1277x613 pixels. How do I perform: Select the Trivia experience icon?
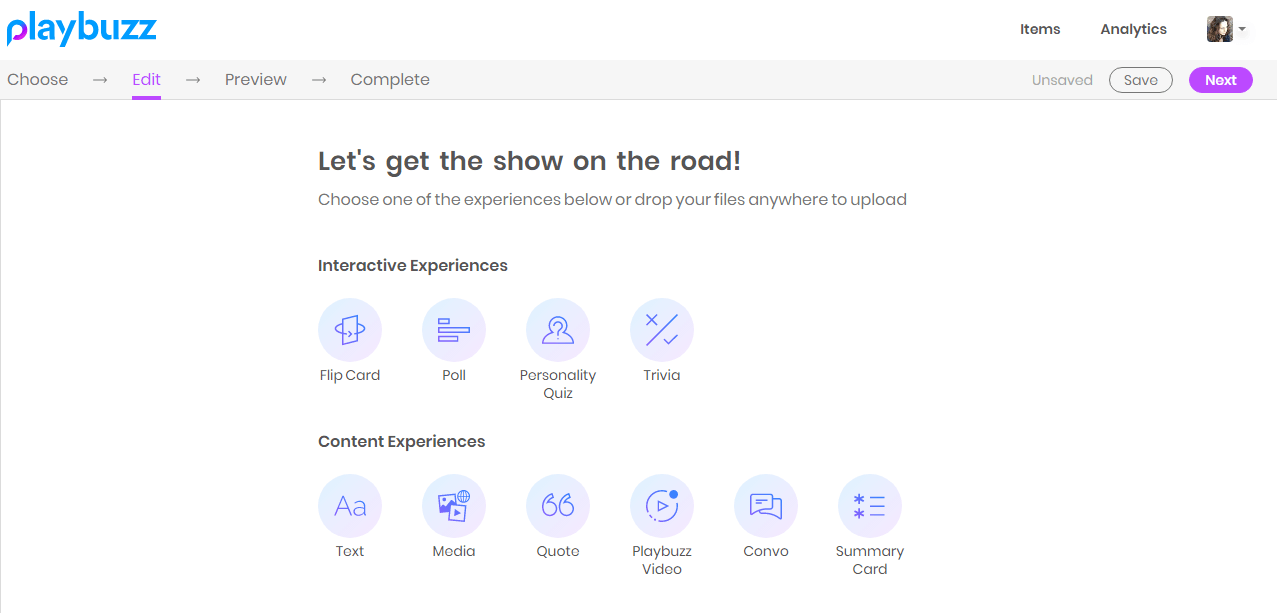[662, 330]
